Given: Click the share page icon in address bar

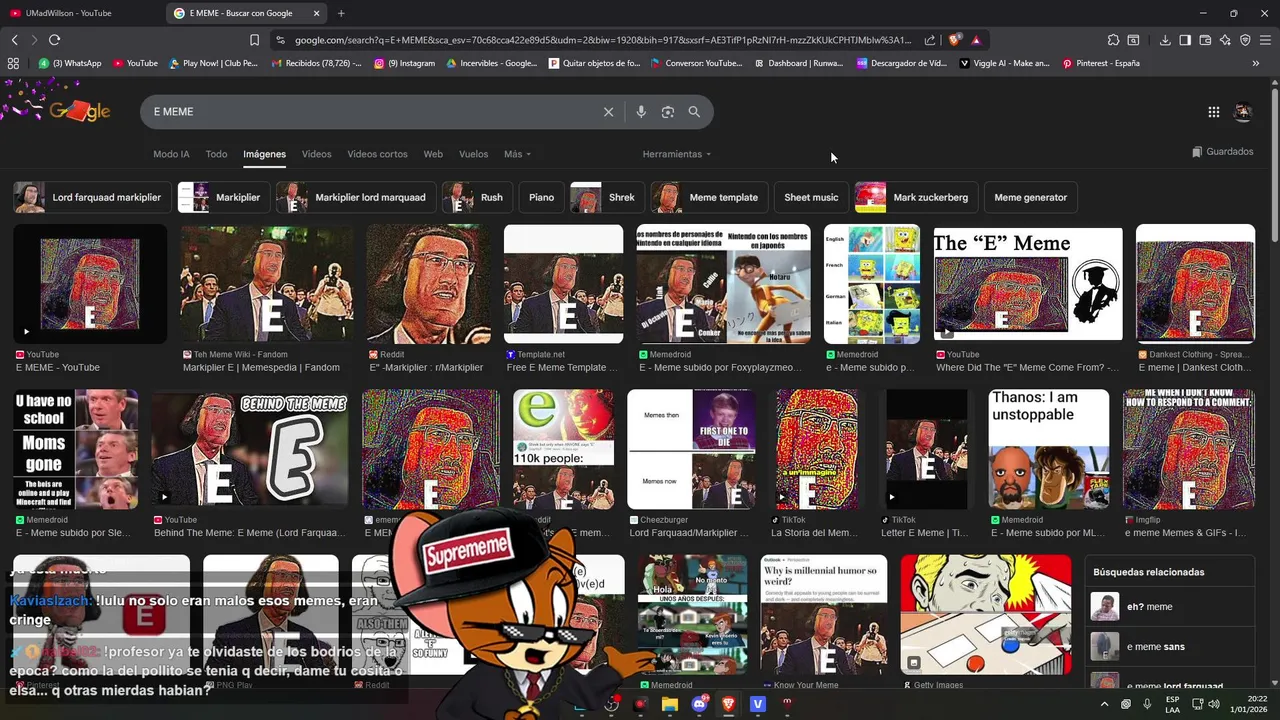Looking at the screenshot, I should (x=930, y=40).
